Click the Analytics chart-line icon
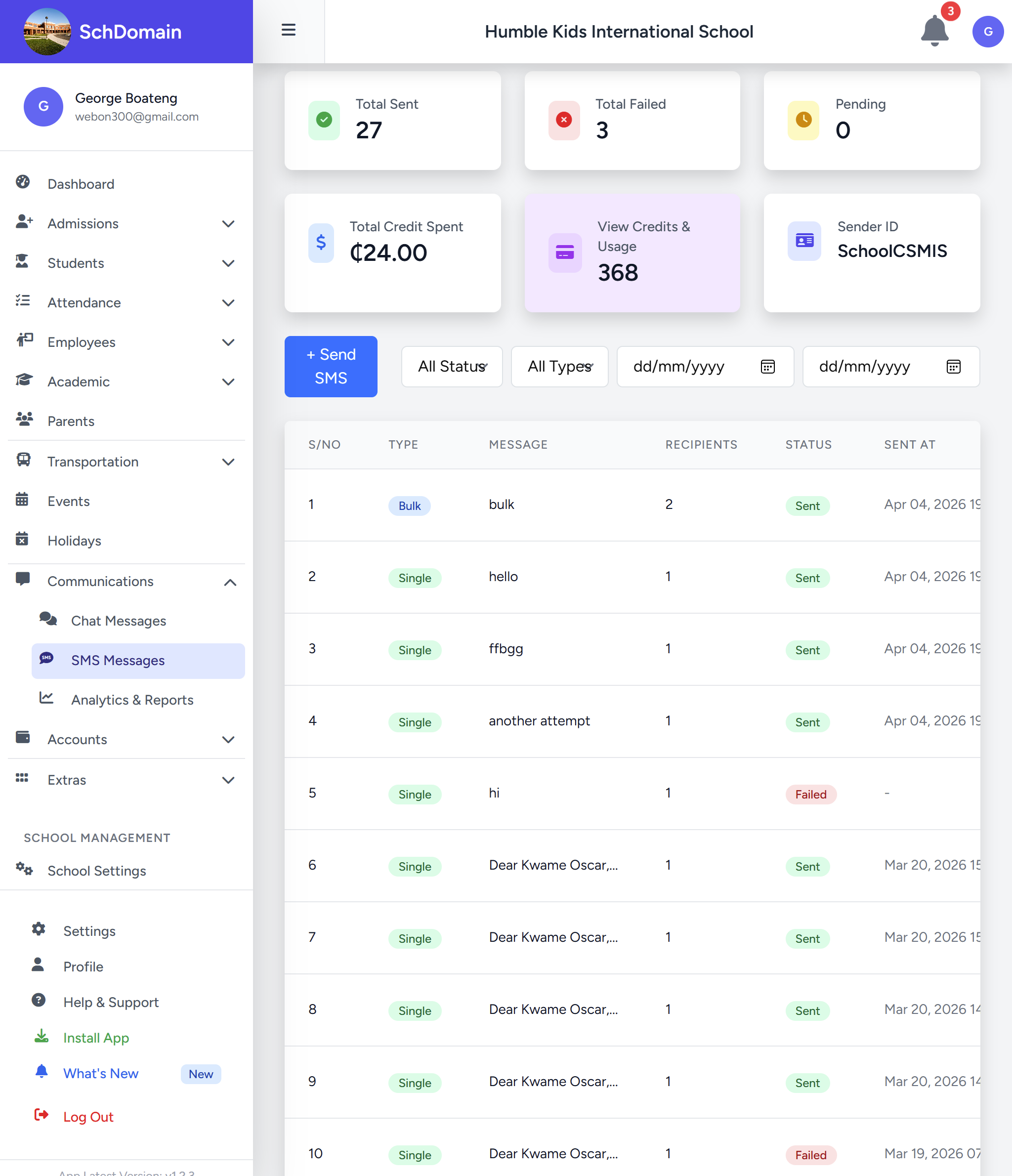The image size is (1012, 1176). (x=46, y=698)
